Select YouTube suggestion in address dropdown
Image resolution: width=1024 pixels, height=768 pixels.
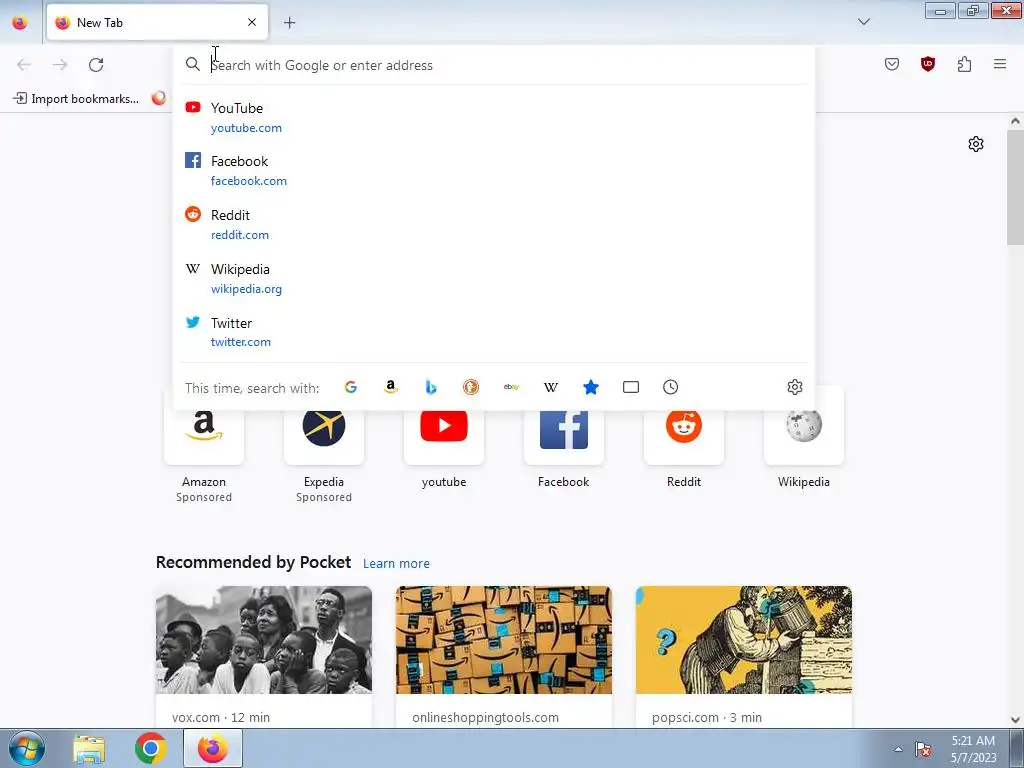(x=494, y=118)
